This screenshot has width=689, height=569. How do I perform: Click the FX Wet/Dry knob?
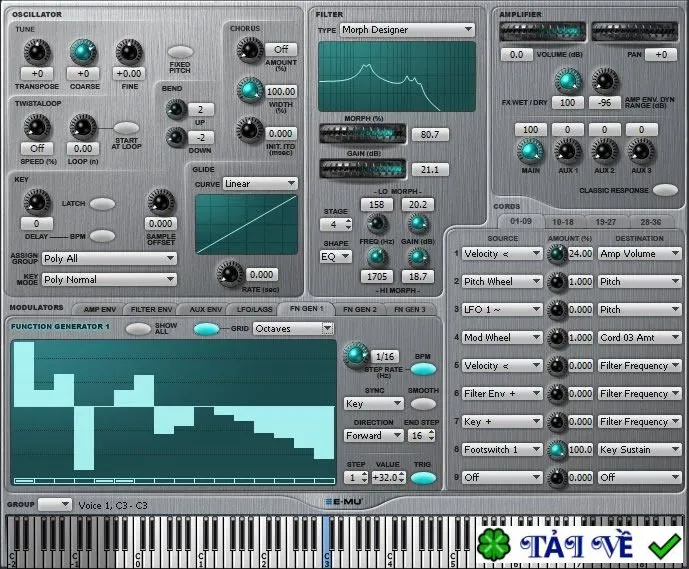point(568,81)
